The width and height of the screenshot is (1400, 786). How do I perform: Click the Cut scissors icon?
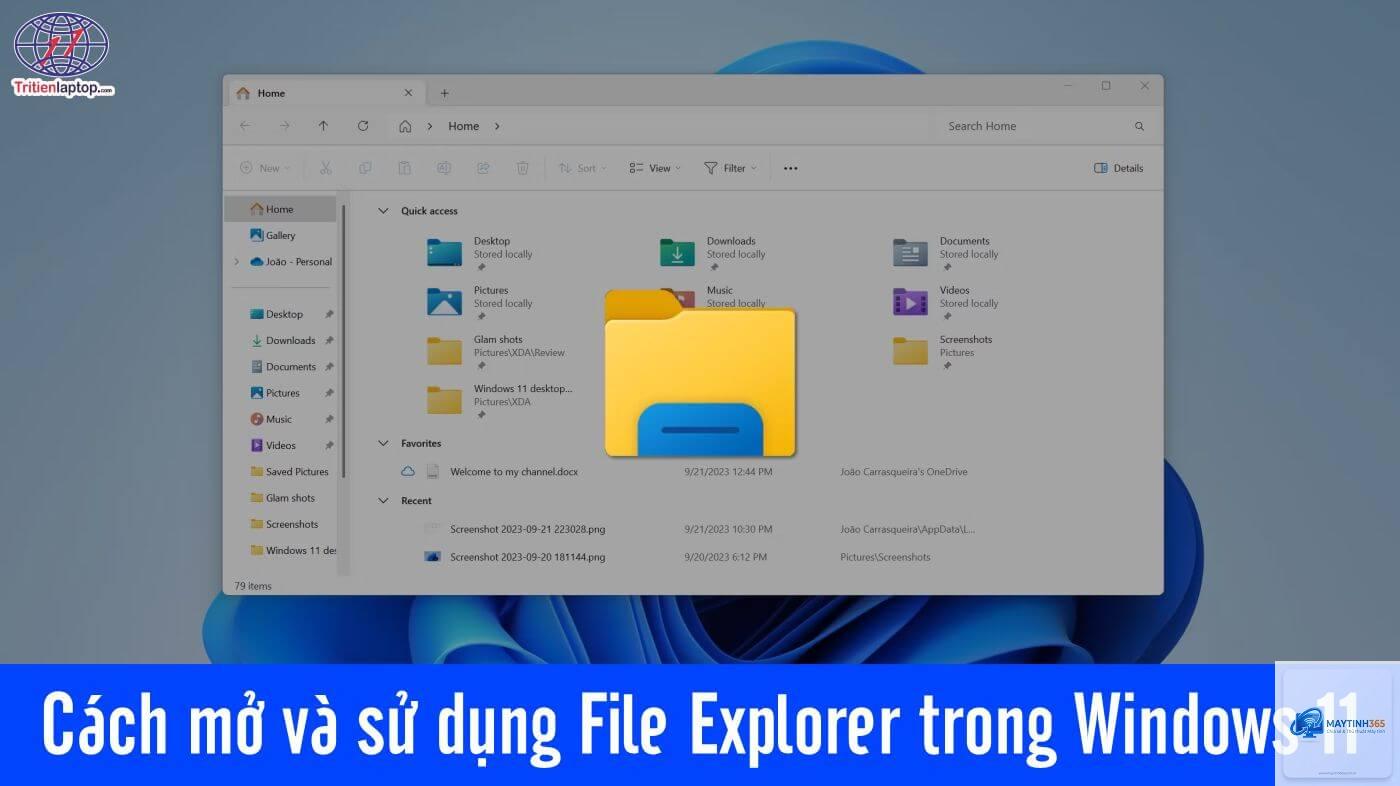pyautogui.click(x=325, y=168)
